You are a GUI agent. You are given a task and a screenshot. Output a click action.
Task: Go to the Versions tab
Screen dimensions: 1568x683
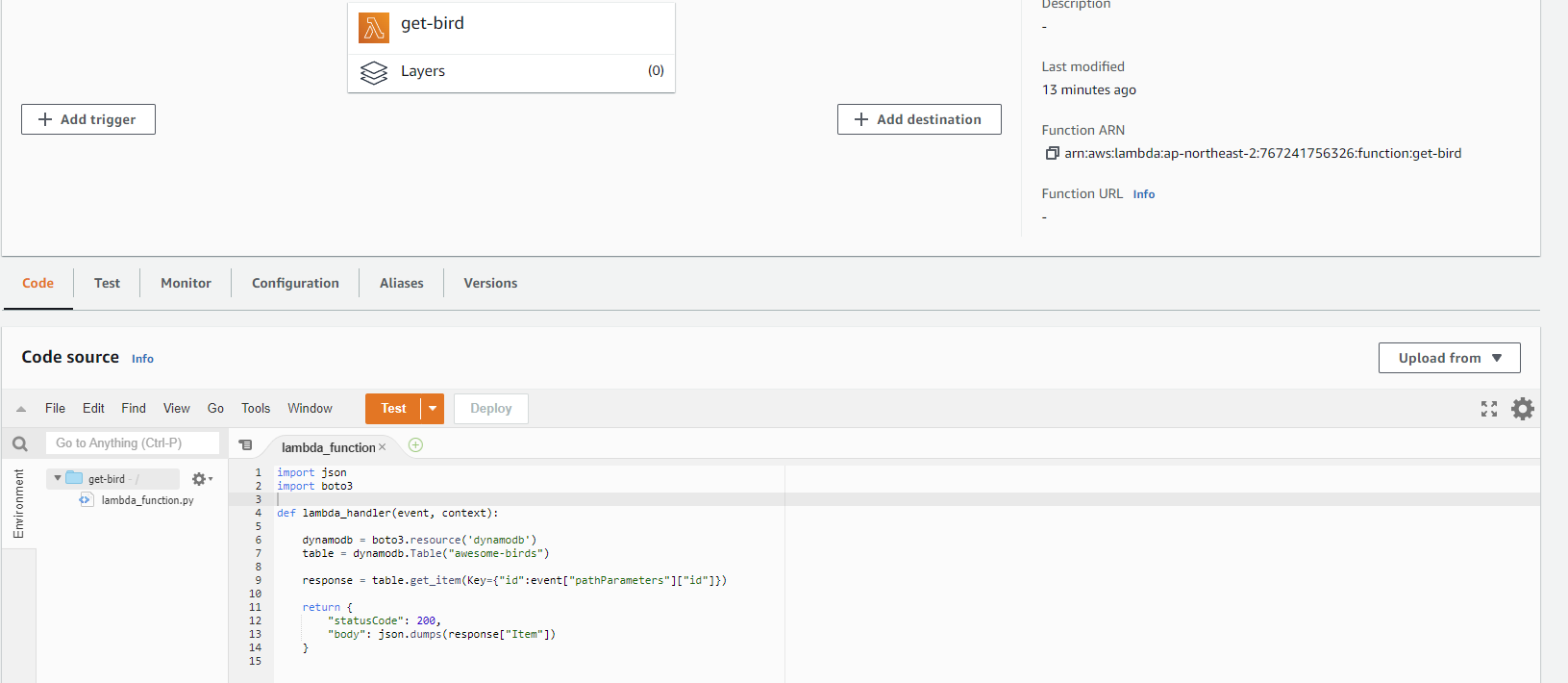(x=490, y=283)
